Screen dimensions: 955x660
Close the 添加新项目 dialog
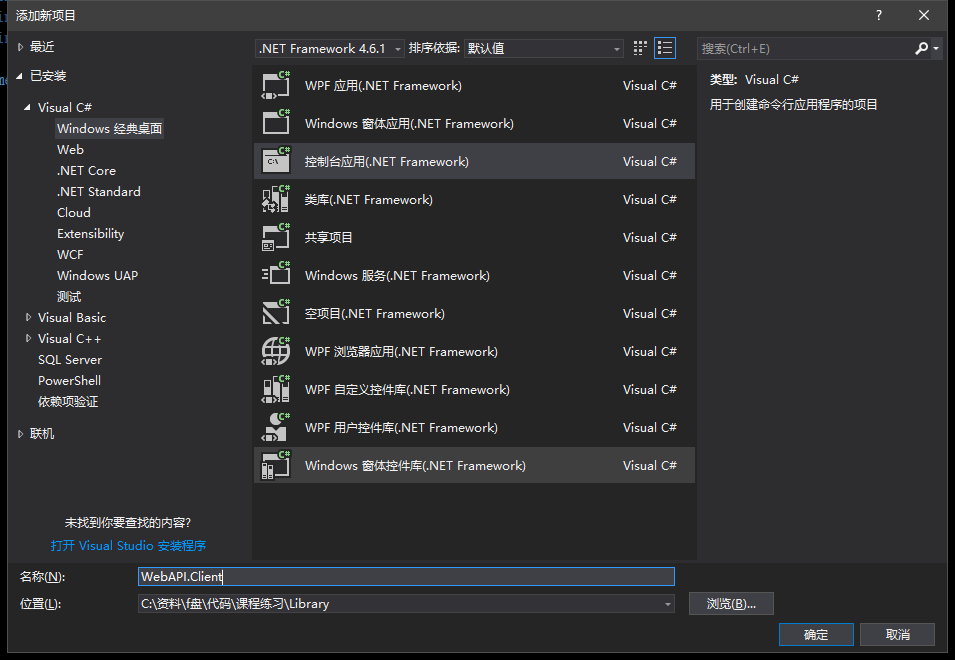point(924,15)
